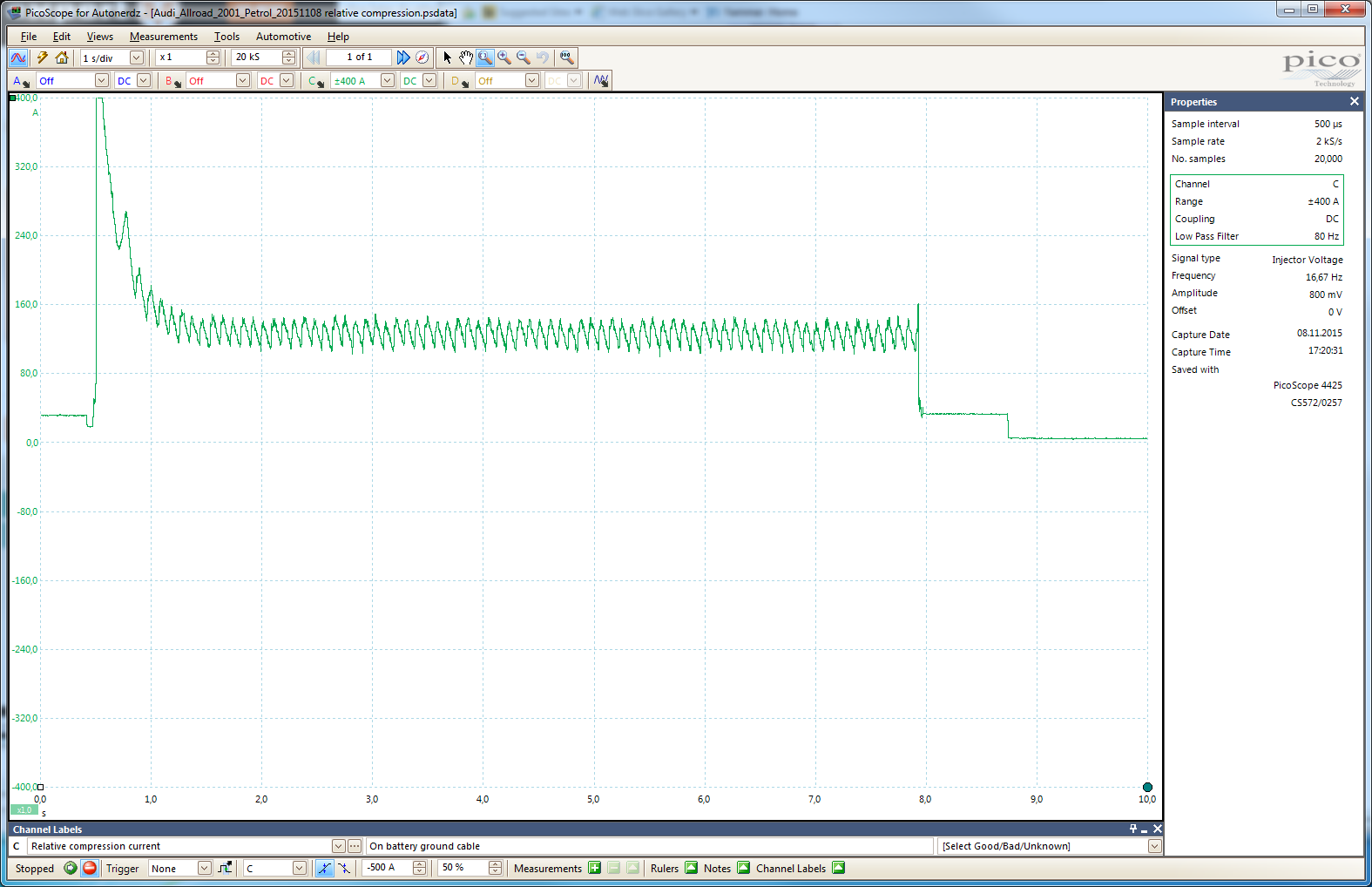Select the hand pan tool
This screenshot has height=887, width=1372.
466,58
